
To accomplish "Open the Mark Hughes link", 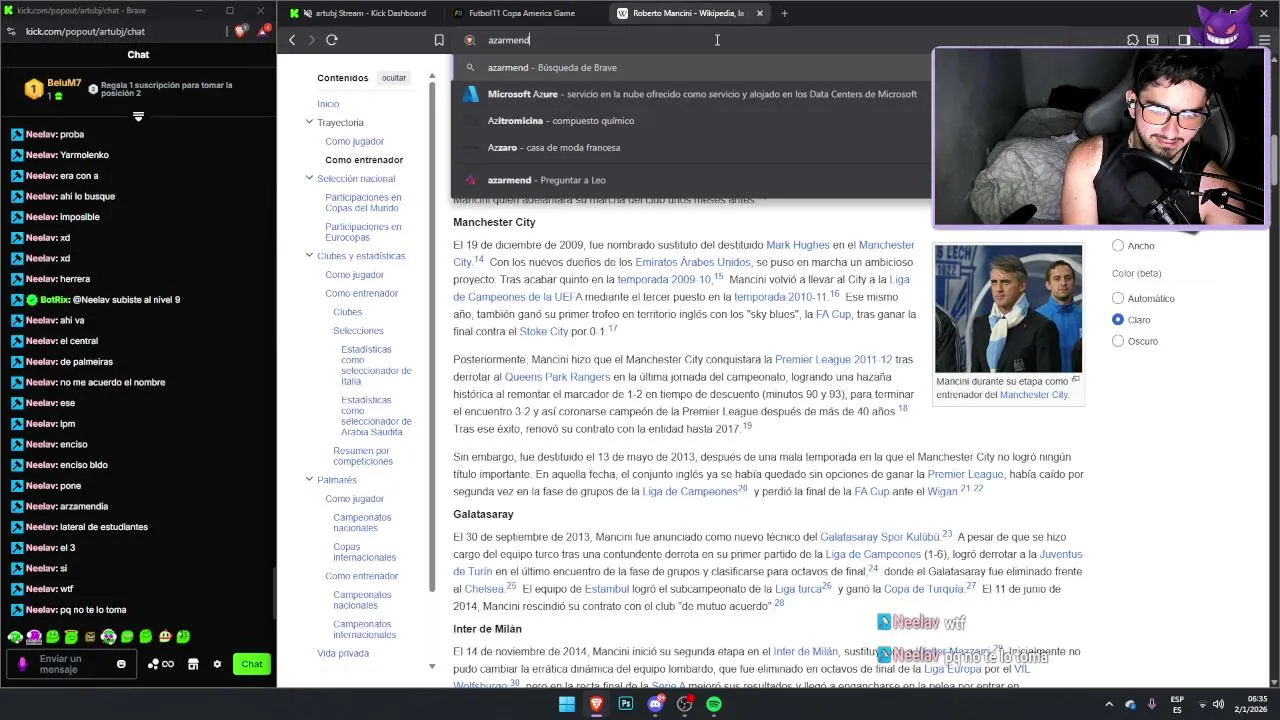I will (x=798, y=245).
